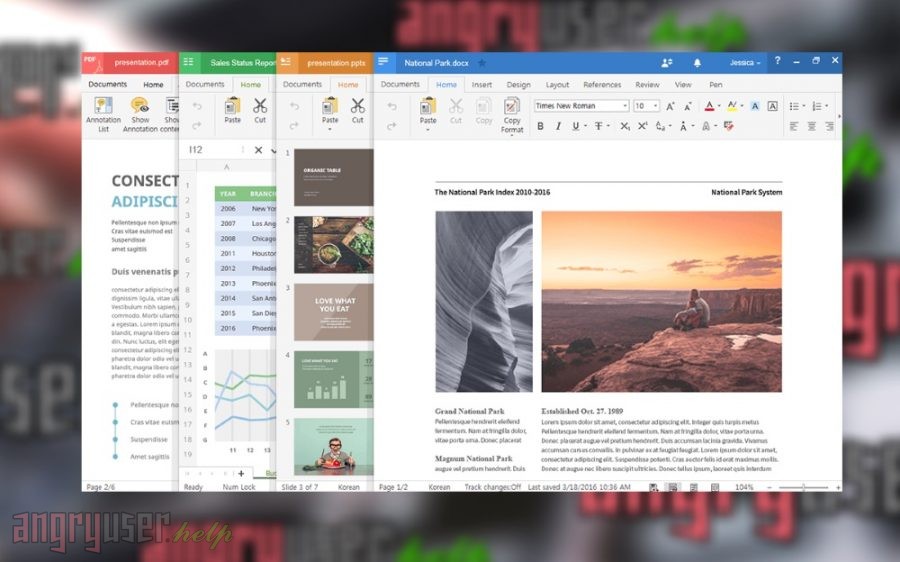
Task: Apply Bold formatting in the document ribbon
Action: click(x=540, y=126)
